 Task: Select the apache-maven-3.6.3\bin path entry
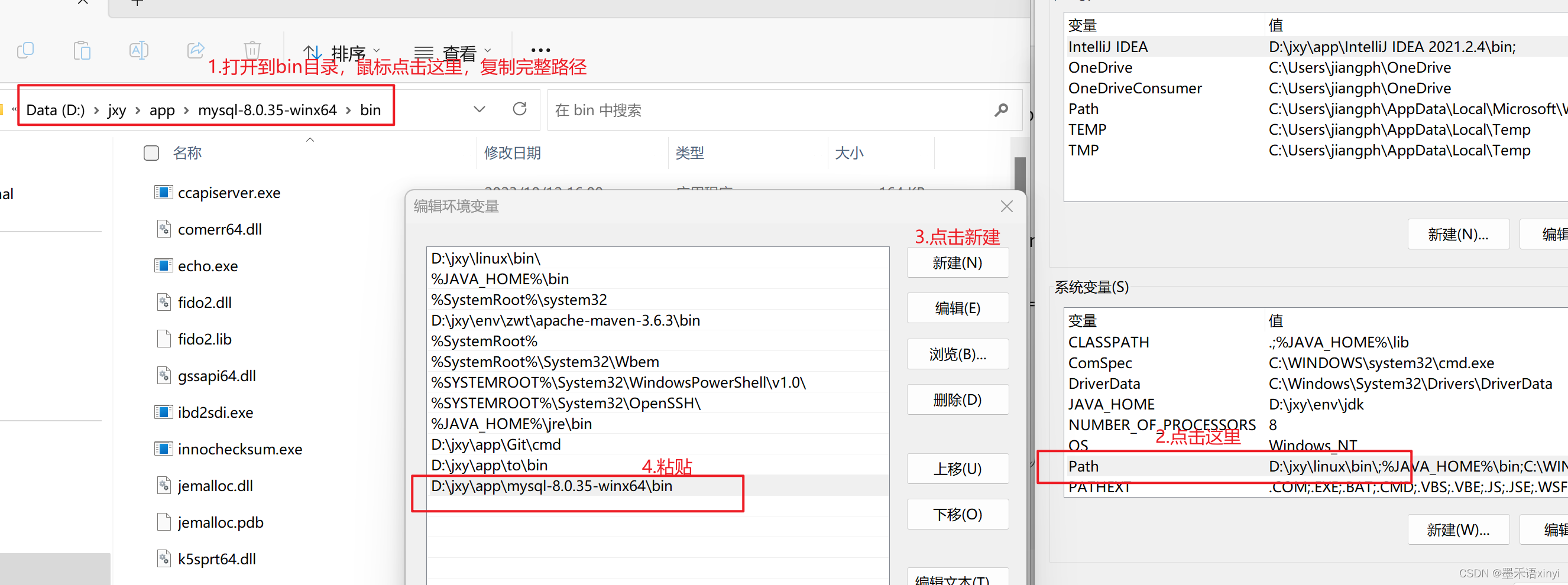pos(657,320)
